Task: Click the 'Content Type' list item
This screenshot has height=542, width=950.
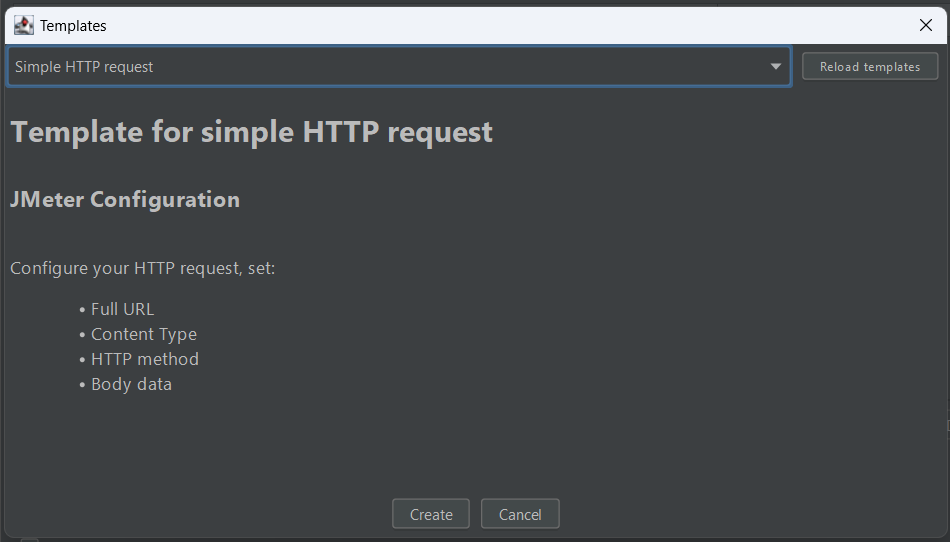Action: pos(144,334)
